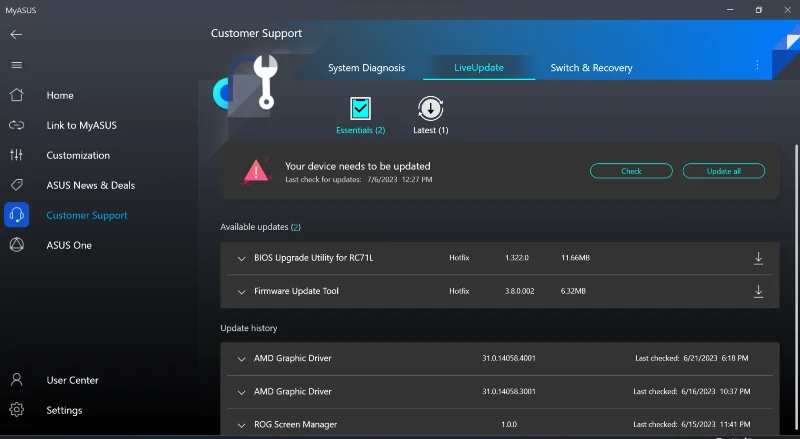
Task: Select the Latest updates download icon
Action: tap(430, 108)
